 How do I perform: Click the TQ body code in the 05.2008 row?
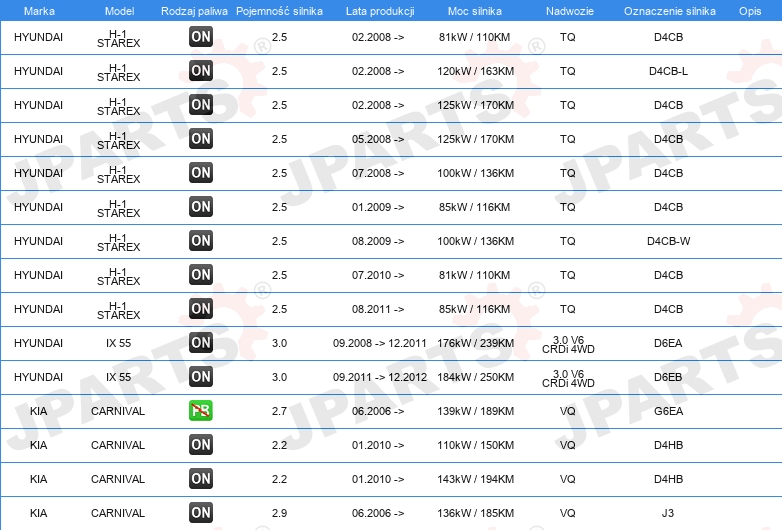pyautogui.click(x=568, y=139)
